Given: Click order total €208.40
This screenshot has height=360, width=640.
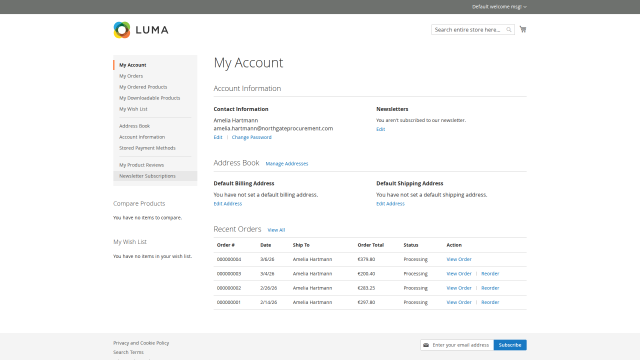Looking at the screenshot, I should (x=366, y=274).
